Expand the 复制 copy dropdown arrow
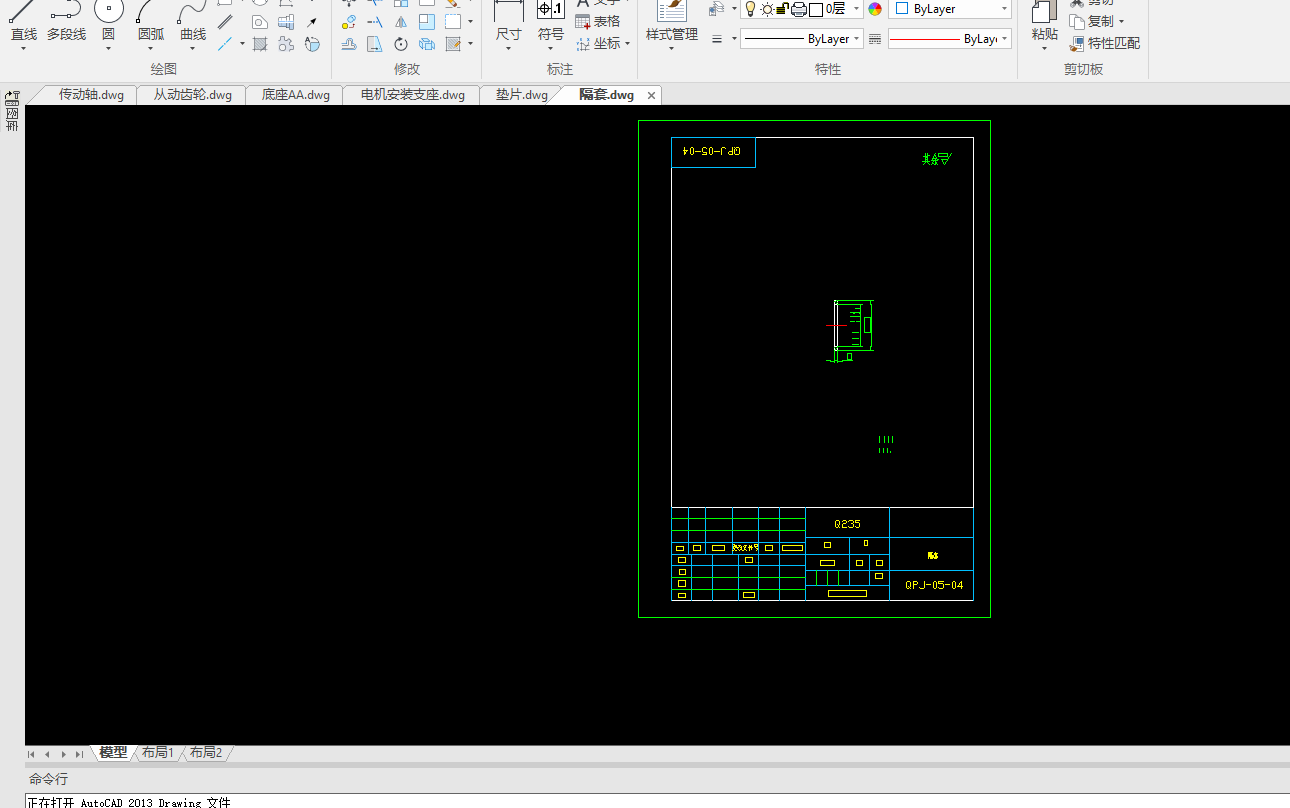The image size is (1290, 808). tap(1121, 21)
